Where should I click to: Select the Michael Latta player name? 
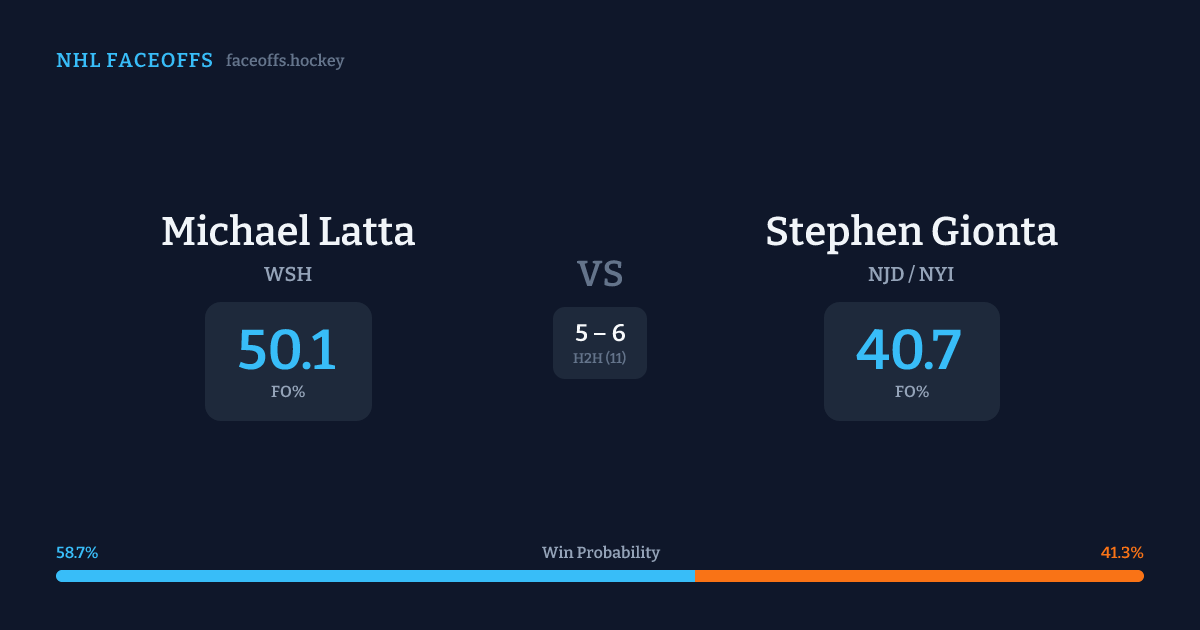288,231
